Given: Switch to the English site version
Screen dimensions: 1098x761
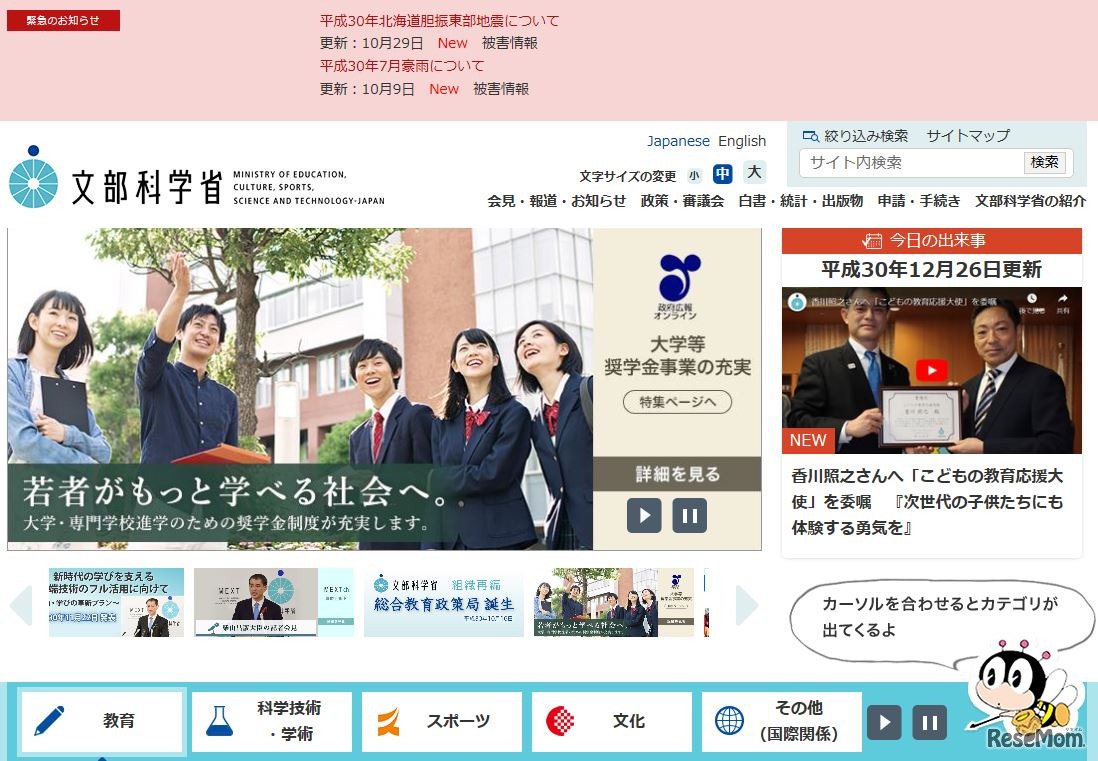Looking at the screenshot, I should 741,141.
